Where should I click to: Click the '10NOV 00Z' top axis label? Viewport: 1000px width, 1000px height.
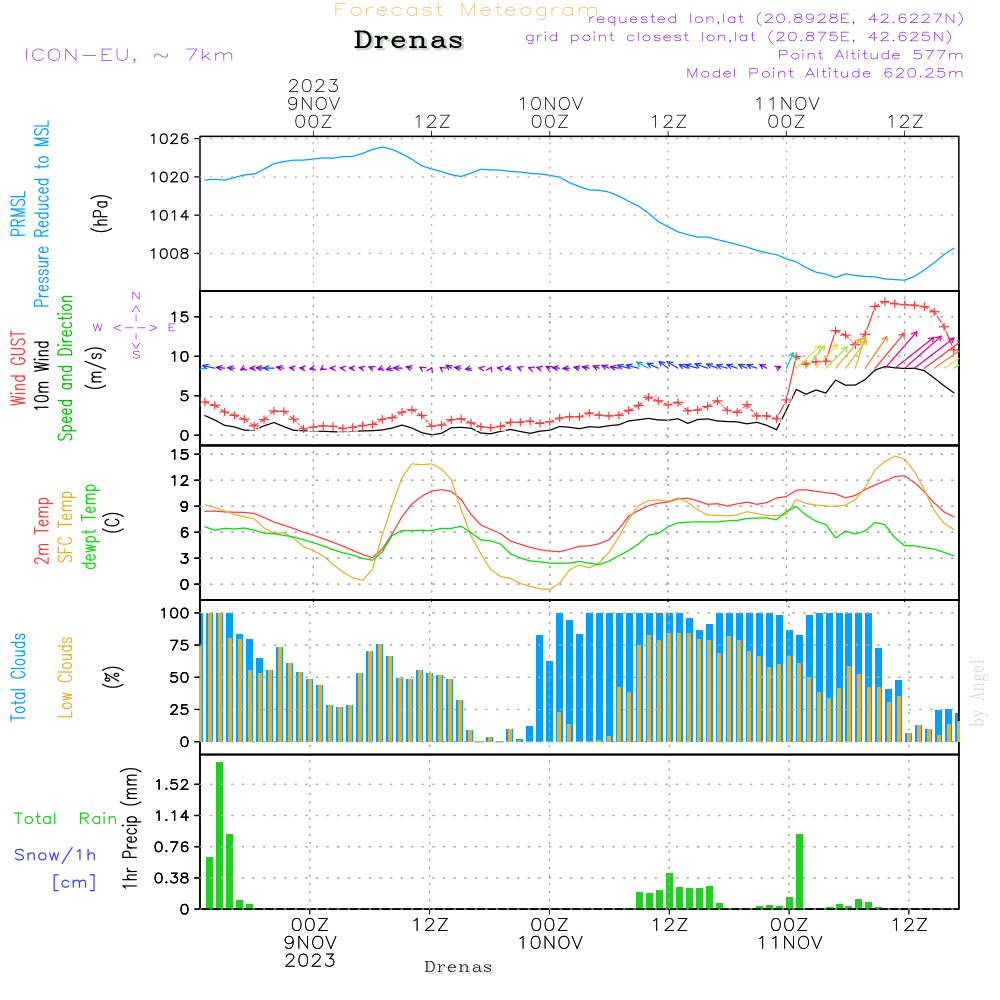(x=550, y=112)
